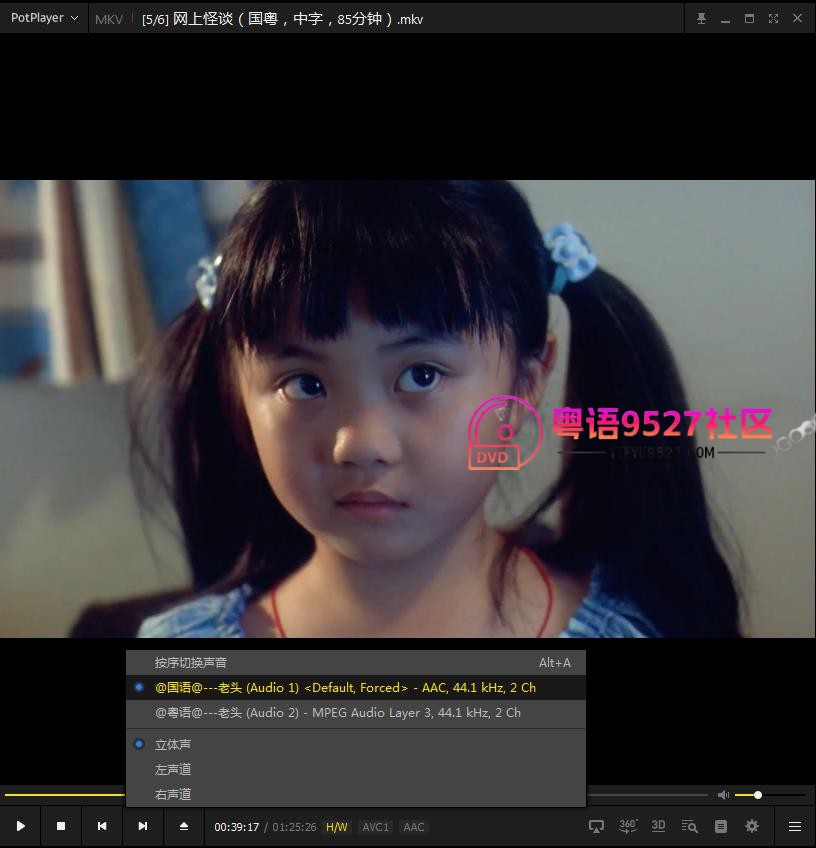Open the settings gear control panel

point(752,826)
